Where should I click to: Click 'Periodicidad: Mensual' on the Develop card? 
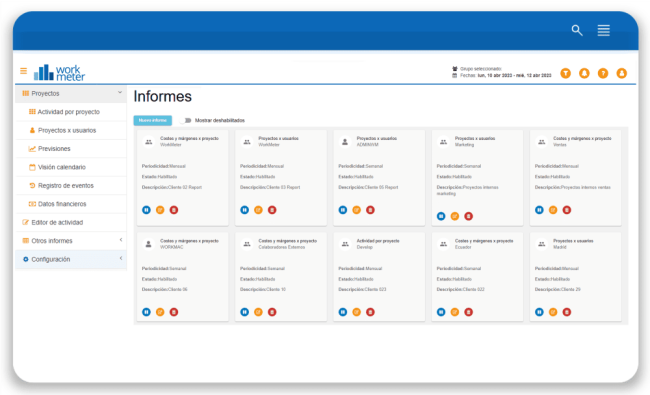360,269
